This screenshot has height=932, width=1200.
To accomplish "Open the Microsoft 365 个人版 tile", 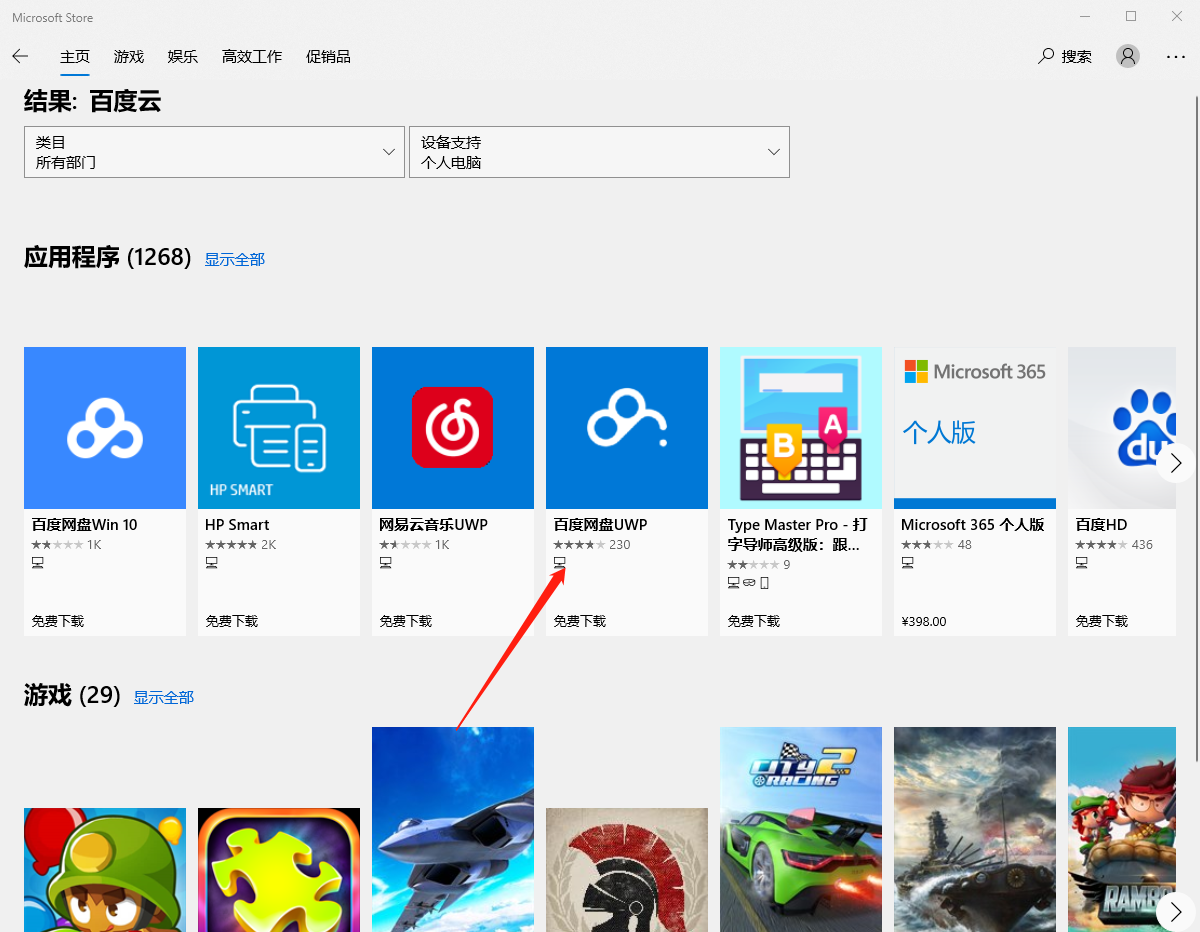I will point(975,428).
